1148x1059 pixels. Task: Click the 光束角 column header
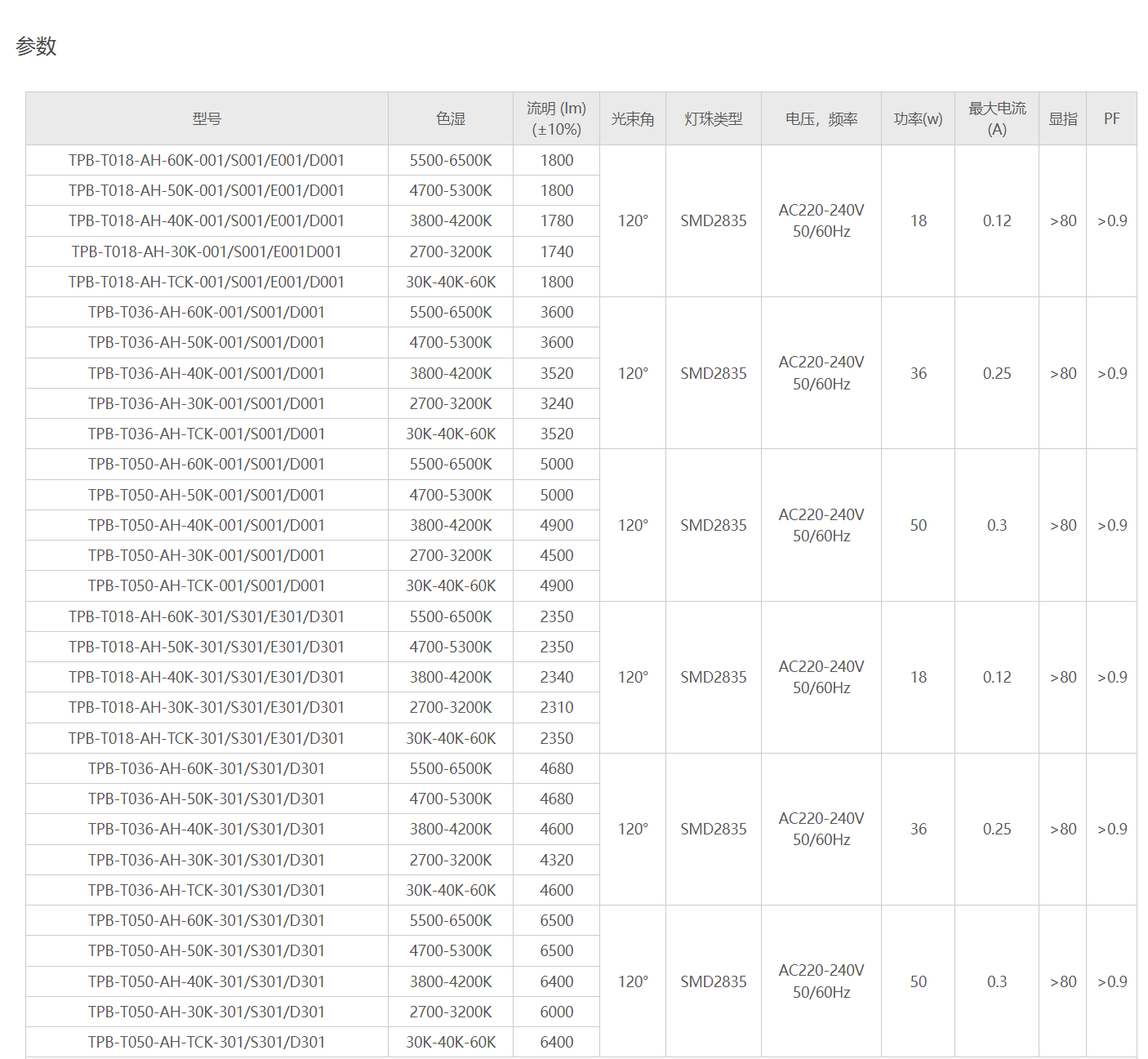pos(633,119)
